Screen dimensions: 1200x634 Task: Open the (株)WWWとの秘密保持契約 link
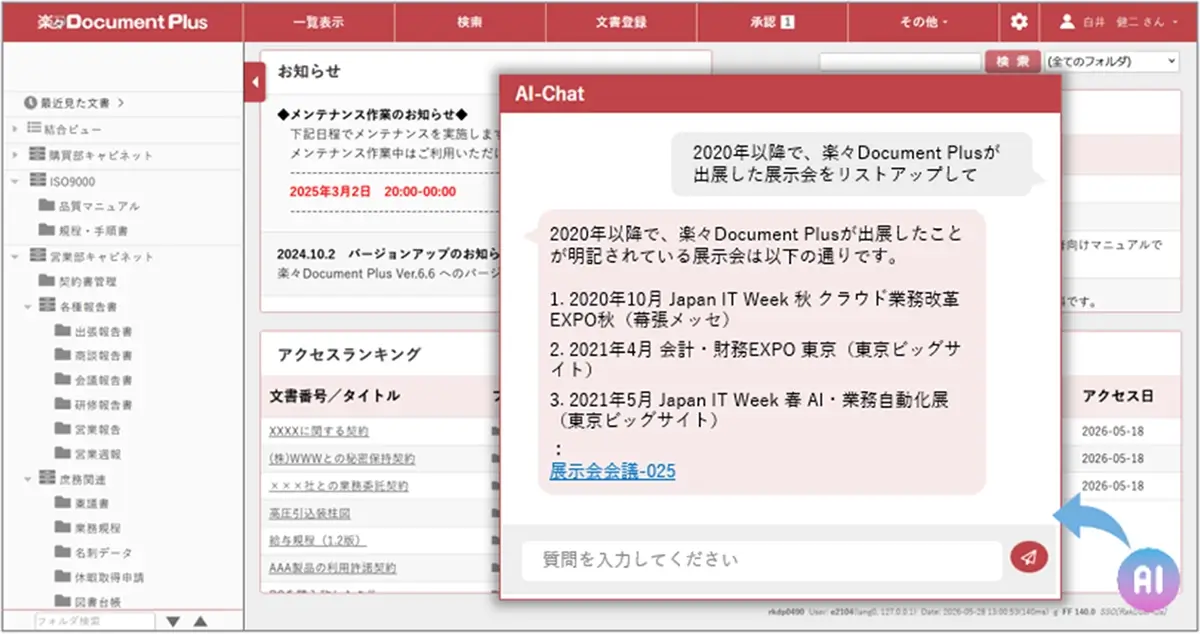tap(342, 458)
